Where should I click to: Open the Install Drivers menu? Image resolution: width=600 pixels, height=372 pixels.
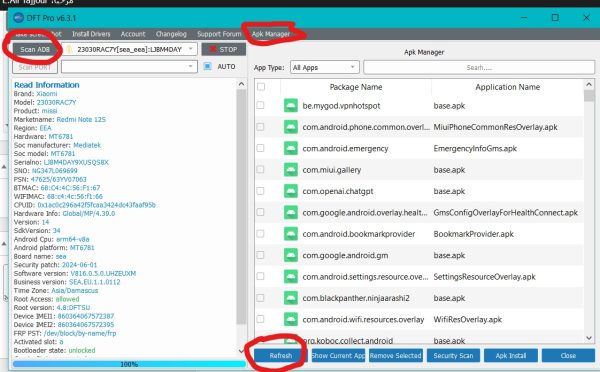pyautogui.click(x=91, y=34)
